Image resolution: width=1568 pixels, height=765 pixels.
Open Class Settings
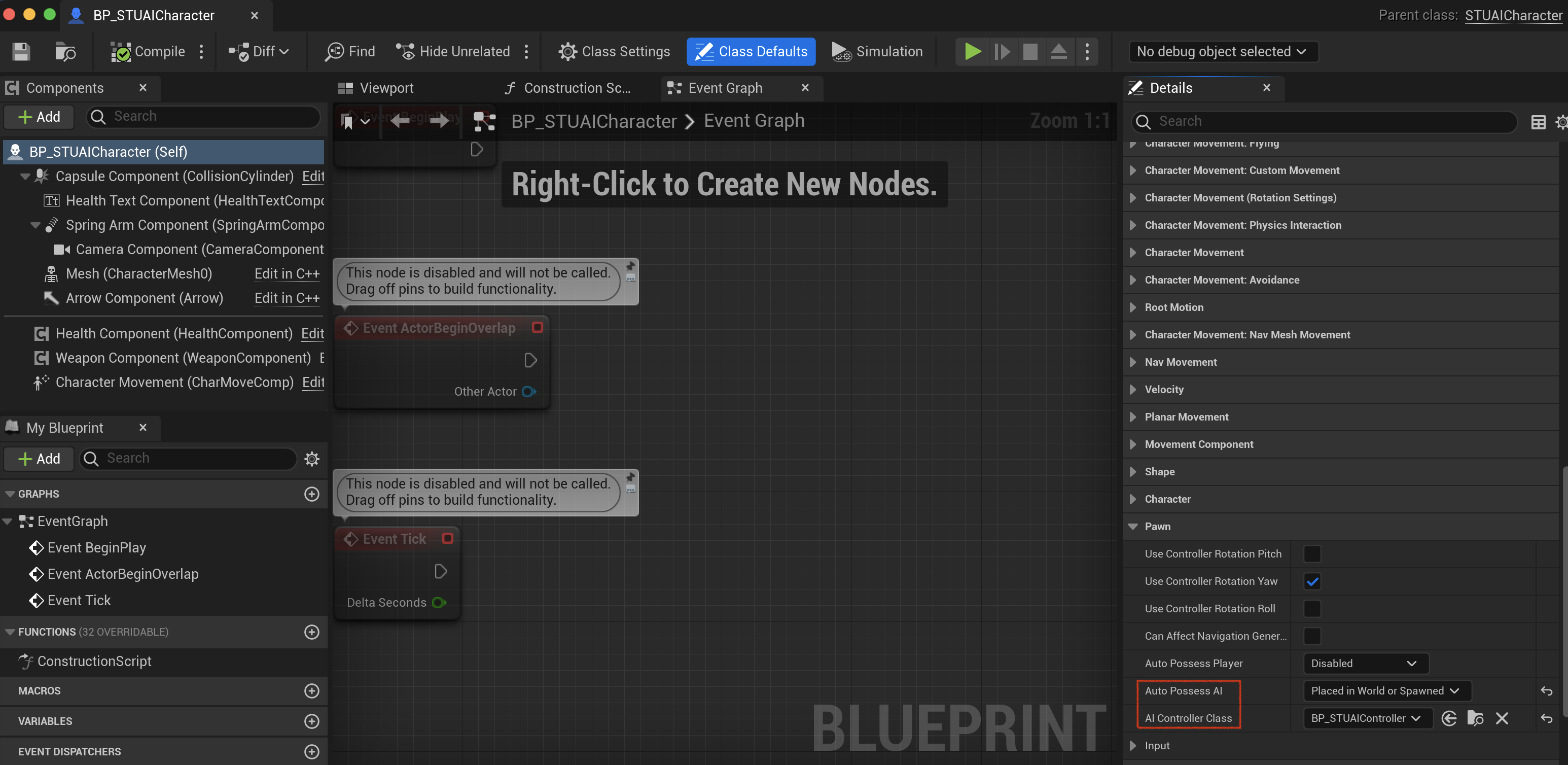[614, 52]
